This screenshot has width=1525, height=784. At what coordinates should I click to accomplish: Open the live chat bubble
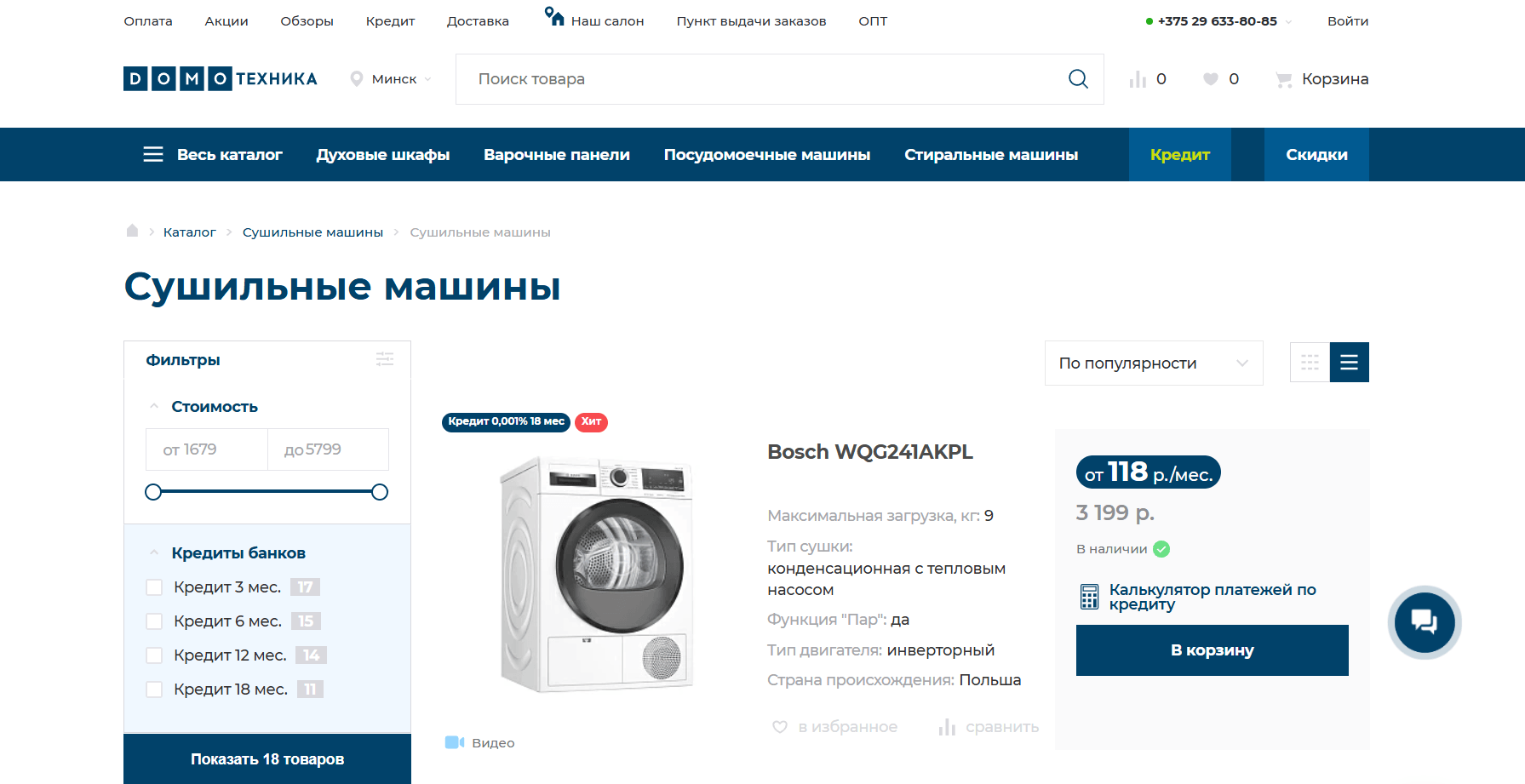(1425, 622)
